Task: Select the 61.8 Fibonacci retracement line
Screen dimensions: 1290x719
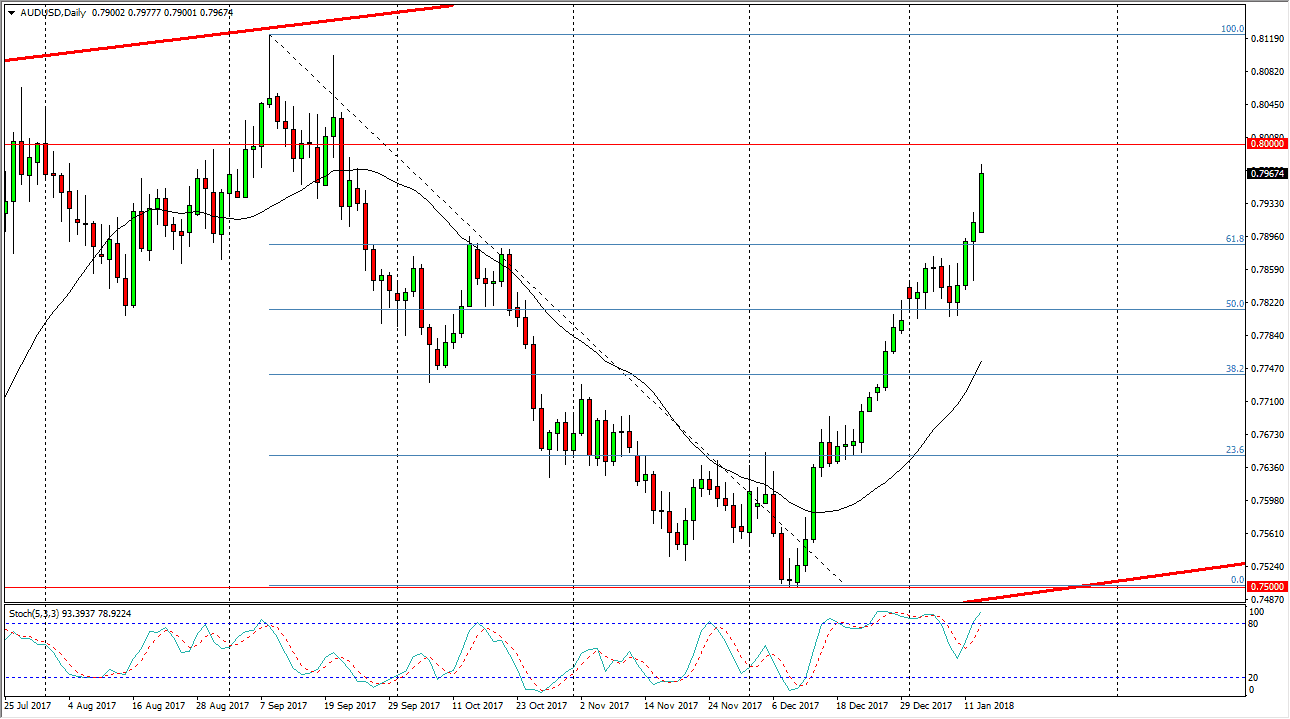Action: pyautogui.click(x=700, y=244)
